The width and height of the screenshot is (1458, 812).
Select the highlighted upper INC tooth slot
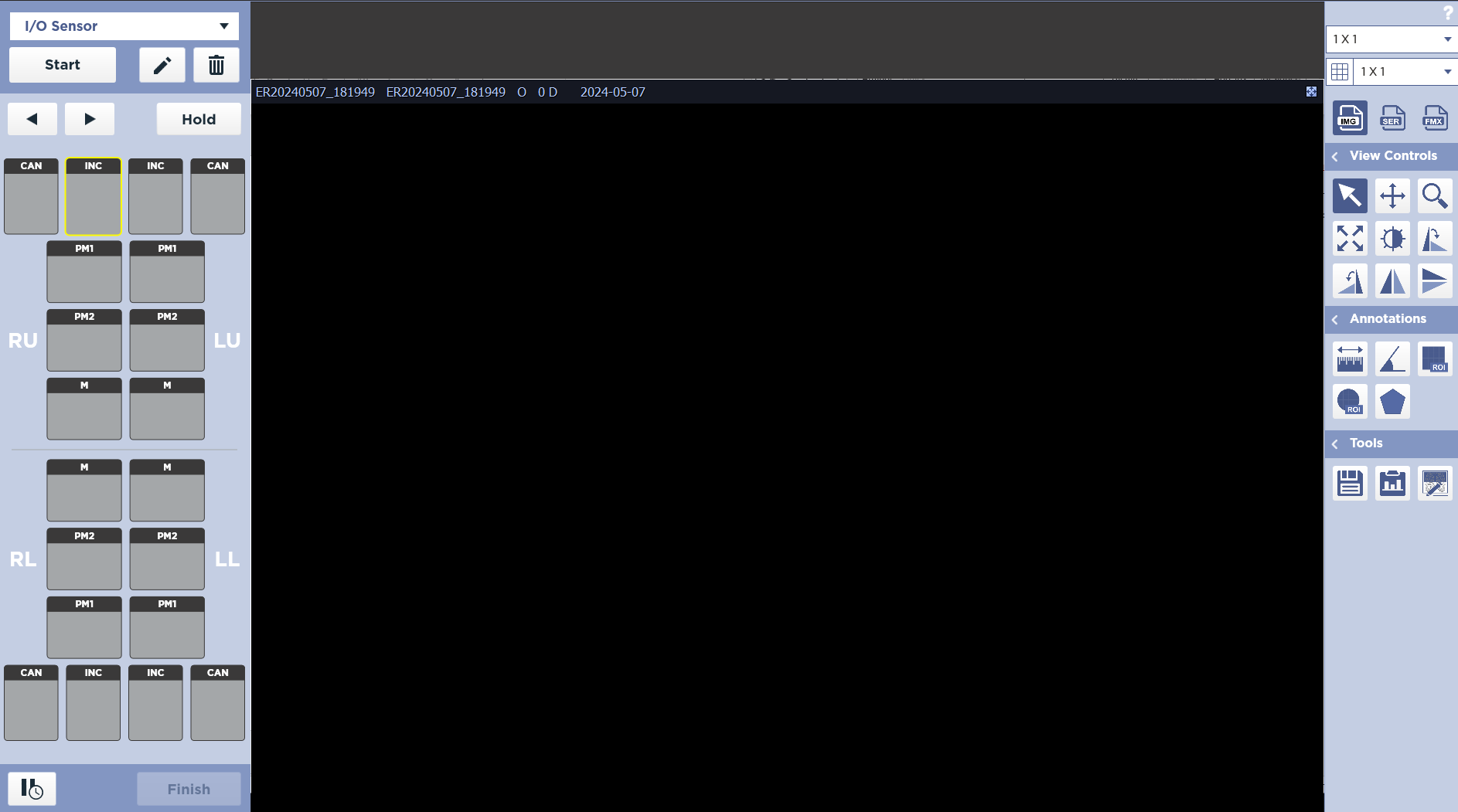(x=94, y=196)
